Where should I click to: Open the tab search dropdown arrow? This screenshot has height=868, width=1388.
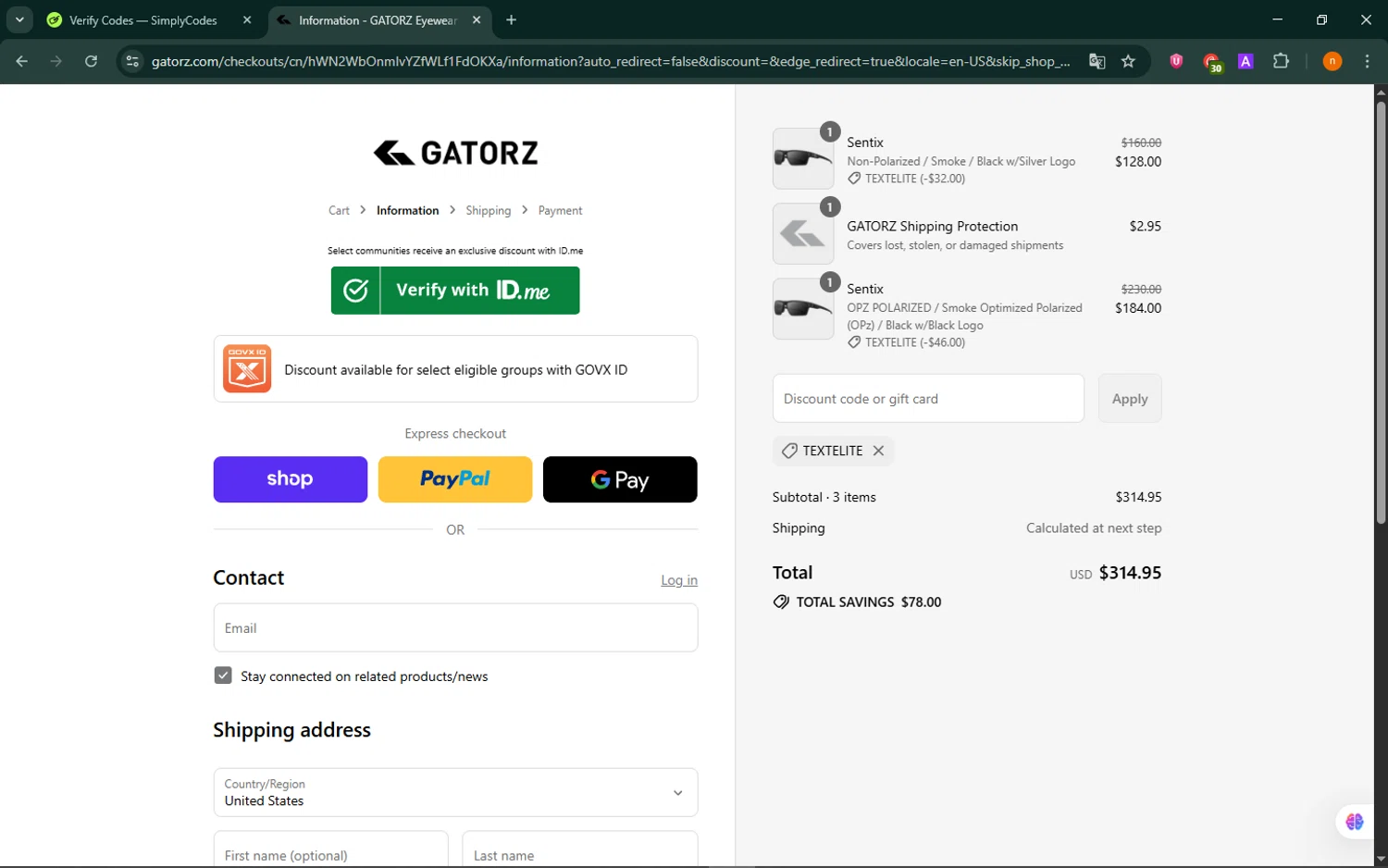click(19, 19)
